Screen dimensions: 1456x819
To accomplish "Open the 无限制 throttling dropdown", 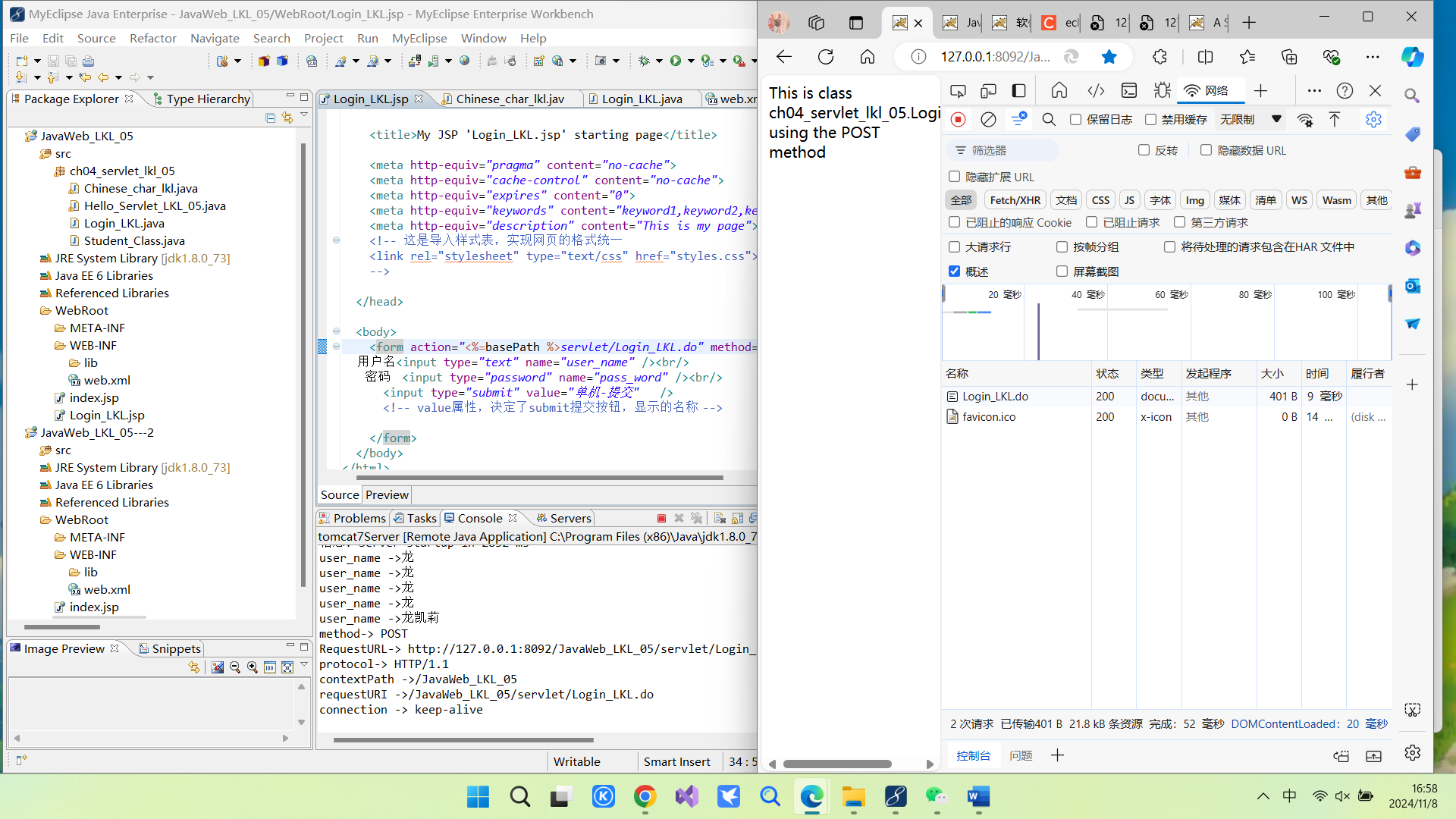I will pos(1250,120).
